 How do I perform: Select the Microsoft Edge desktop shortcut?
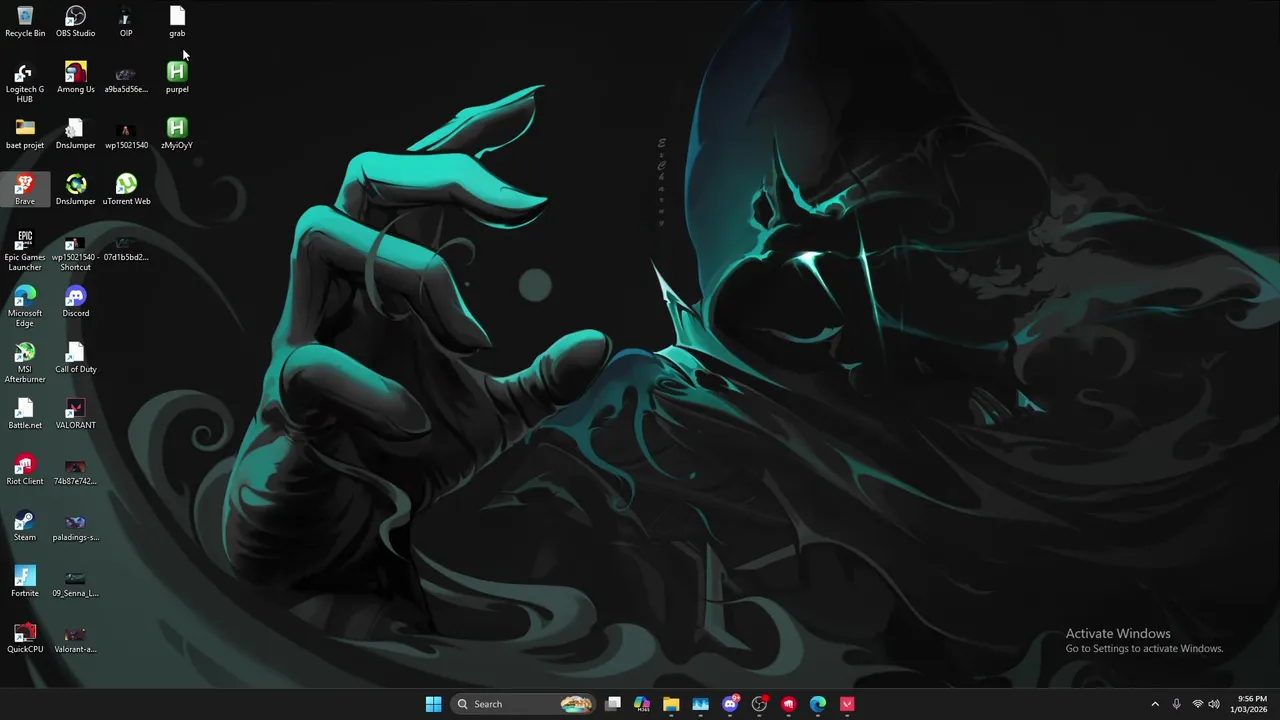coord(25,307)
